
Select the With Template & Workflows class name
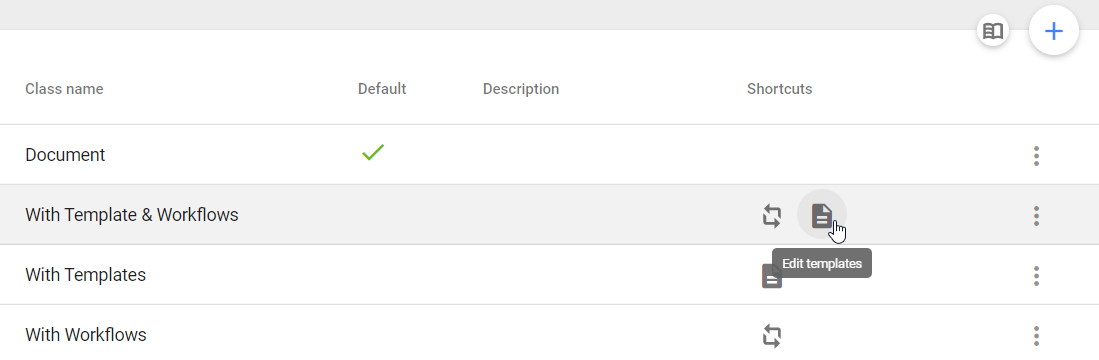click(x=132, y=215)
